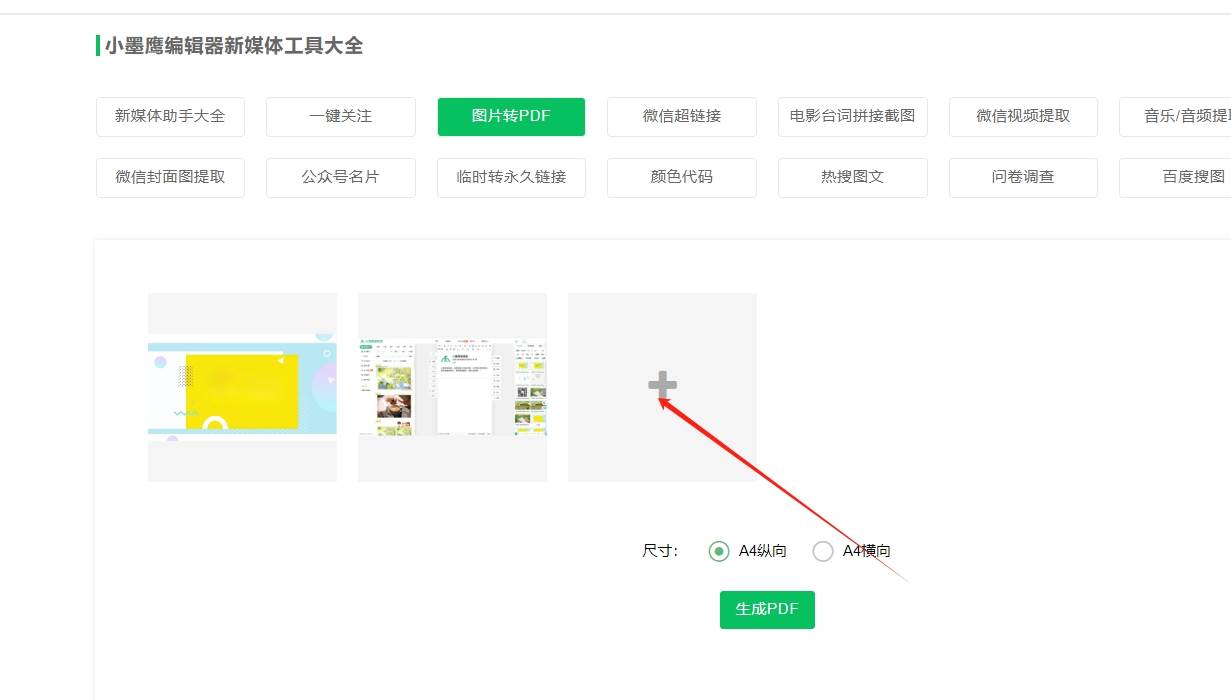This screenshot has height=700, width=1231.
Task: Open the 新媒体助手大全 tab
Action: [x=170, y=116]
